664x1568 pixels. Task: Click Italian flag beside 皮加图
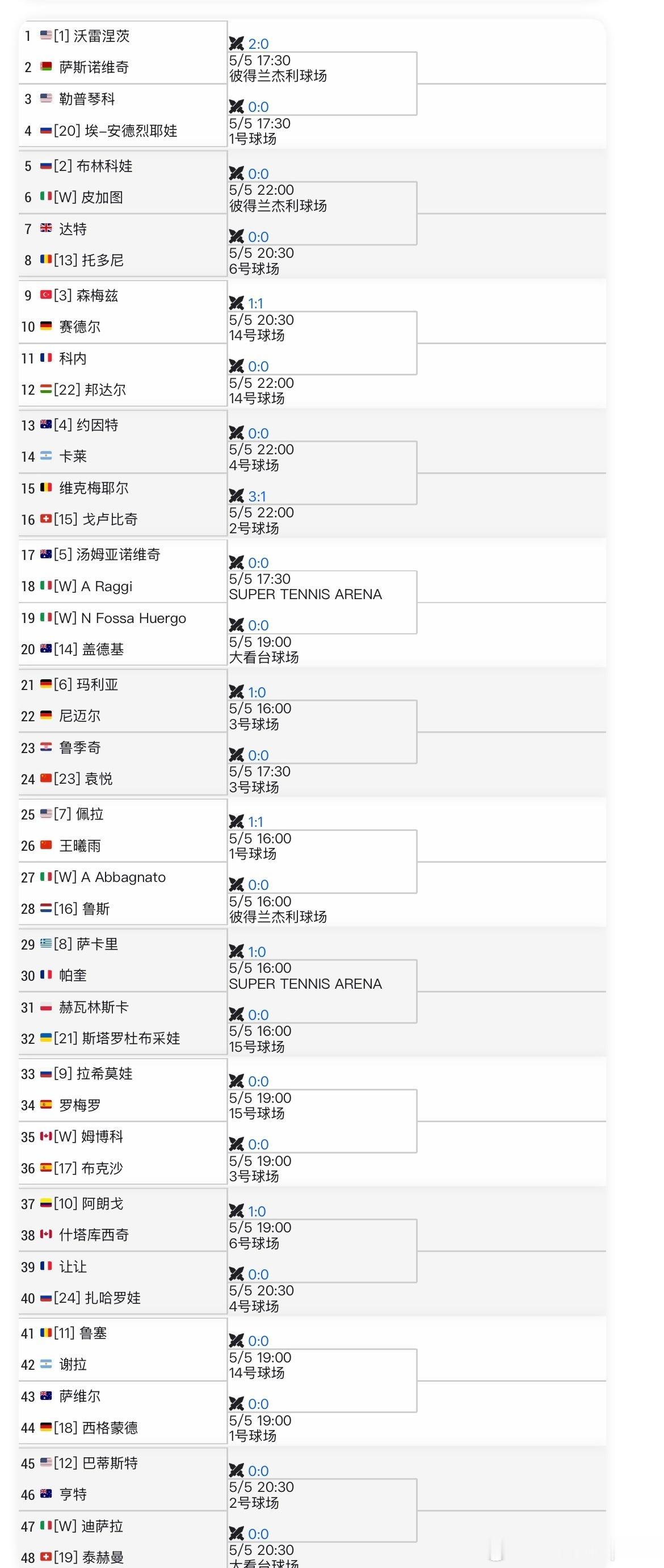[x=45, y=196]
